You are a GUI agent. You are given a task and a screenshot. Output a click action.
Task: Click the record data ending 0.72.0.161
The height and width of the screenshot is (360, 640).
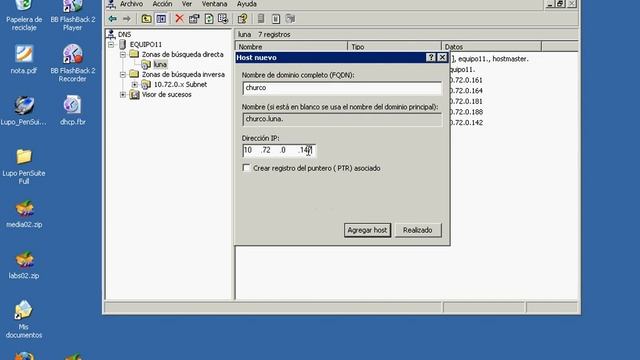click(466, 80)
